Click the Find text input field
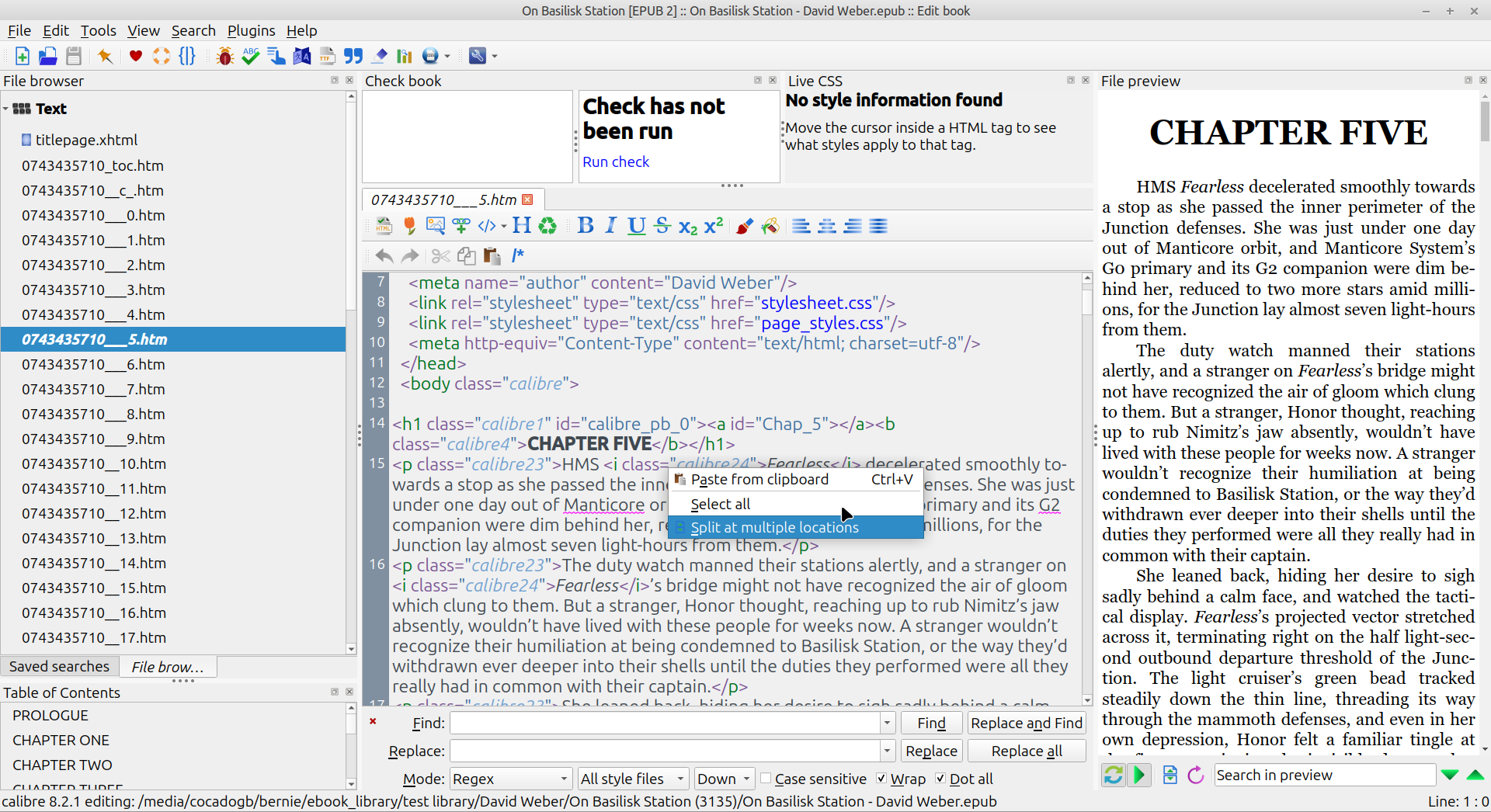Screen dimensions: 1491x812 point(665,723)
